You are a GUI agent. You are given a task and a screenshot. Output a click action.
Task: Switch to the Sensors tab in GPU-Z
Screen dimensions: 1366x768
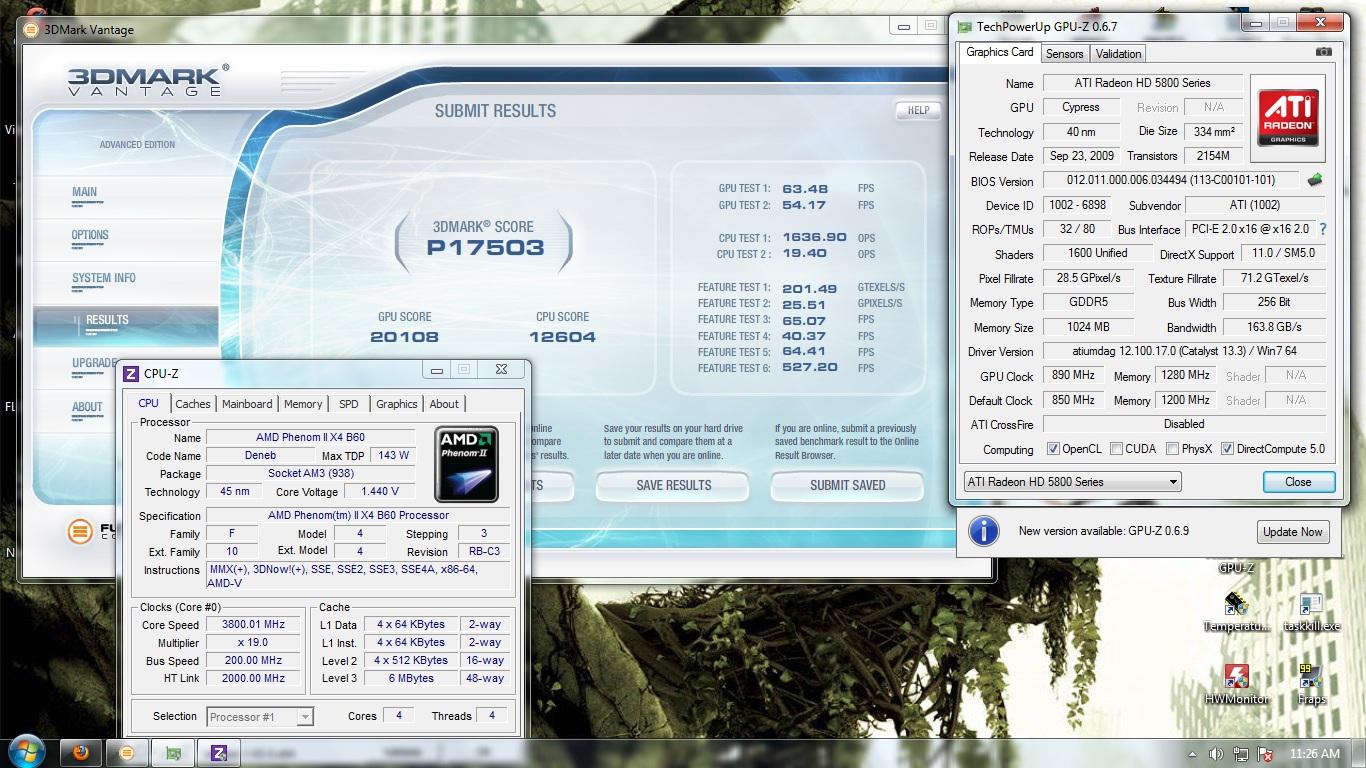[1064, 54]
